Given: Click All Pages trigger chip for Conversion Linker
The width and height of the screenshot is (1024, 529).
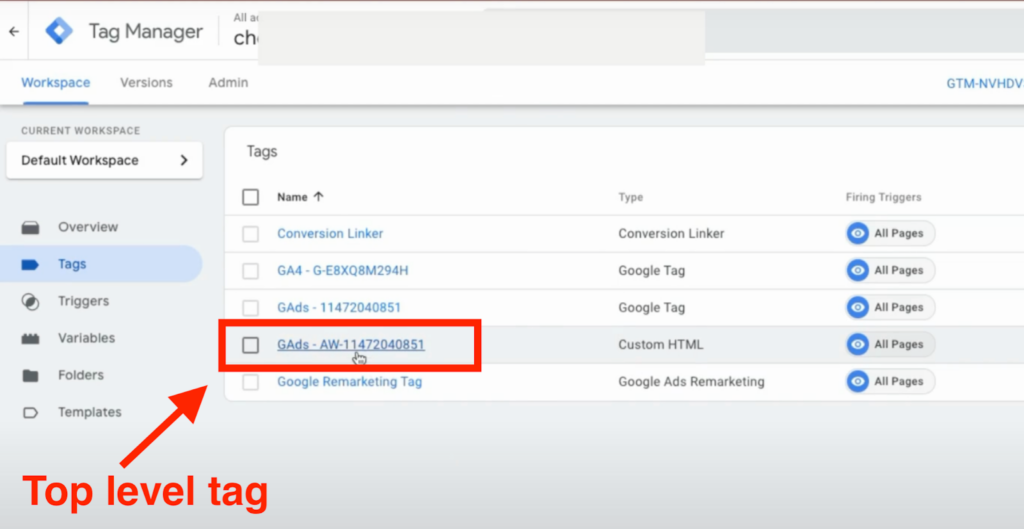Looking at the screenshot, I should [891, 233].
